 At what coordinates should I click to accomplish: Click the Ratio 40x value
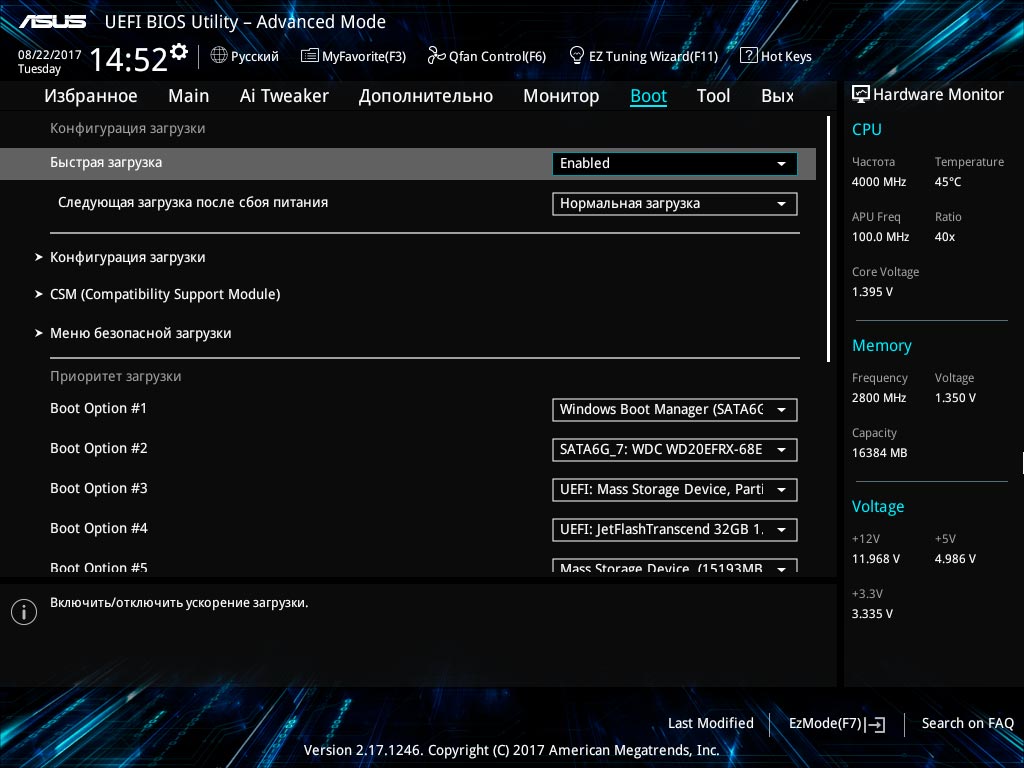[945, 237]
